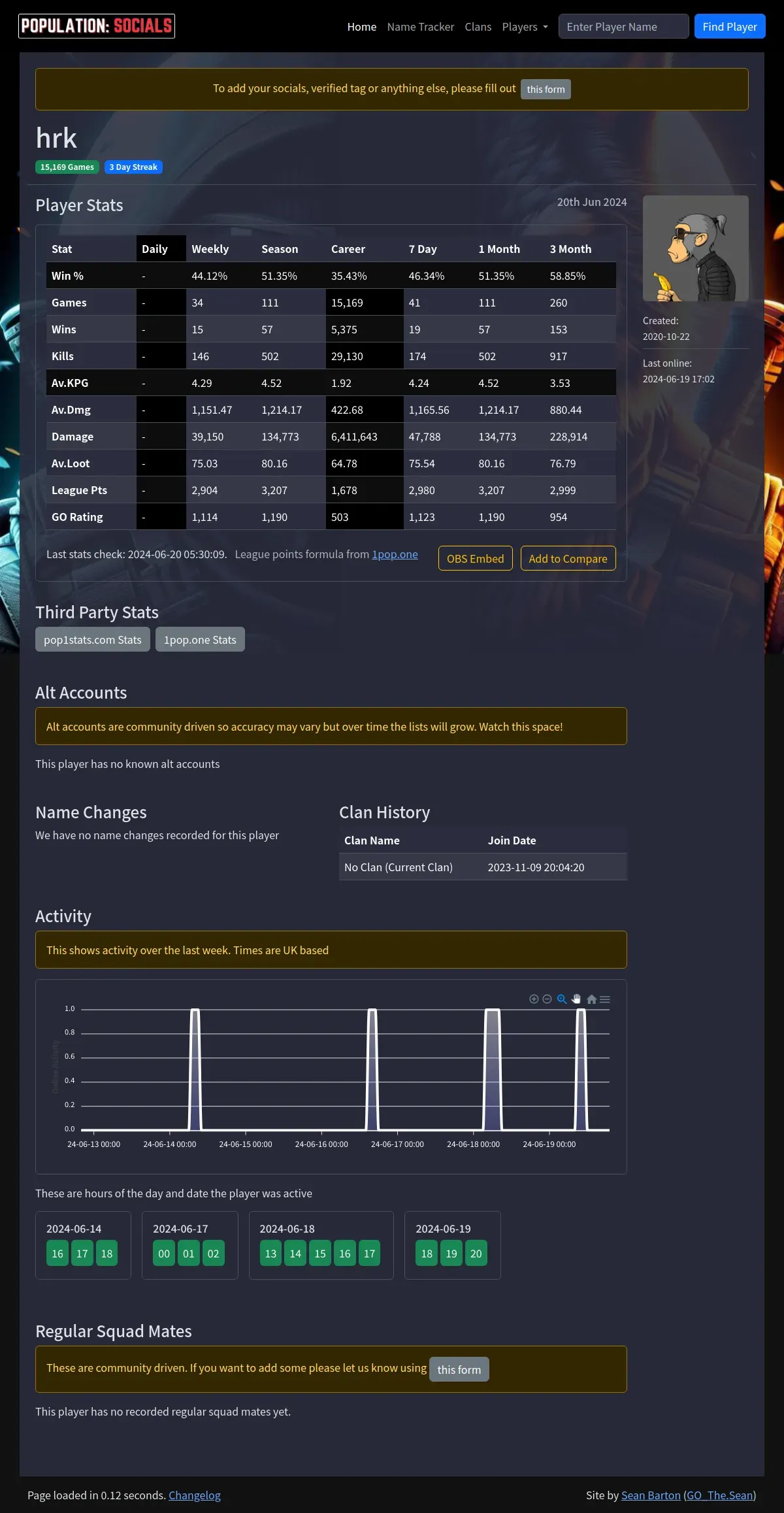Screen dimensions: 784x1513
Task: Follow the 1pop.one formula link
Action: [x=395, y=554]
